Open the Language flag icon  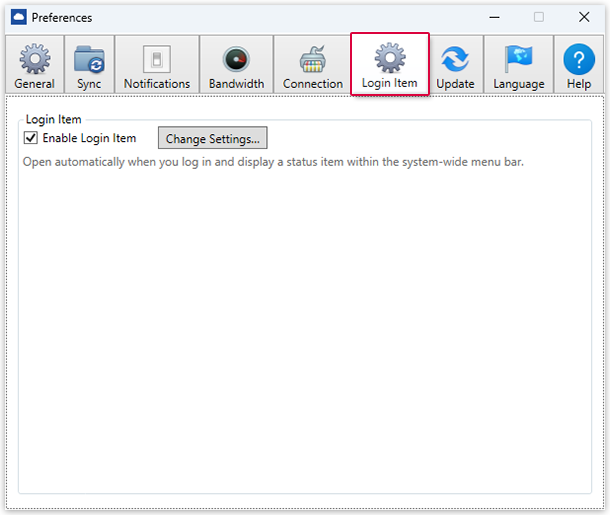point(519,59)
